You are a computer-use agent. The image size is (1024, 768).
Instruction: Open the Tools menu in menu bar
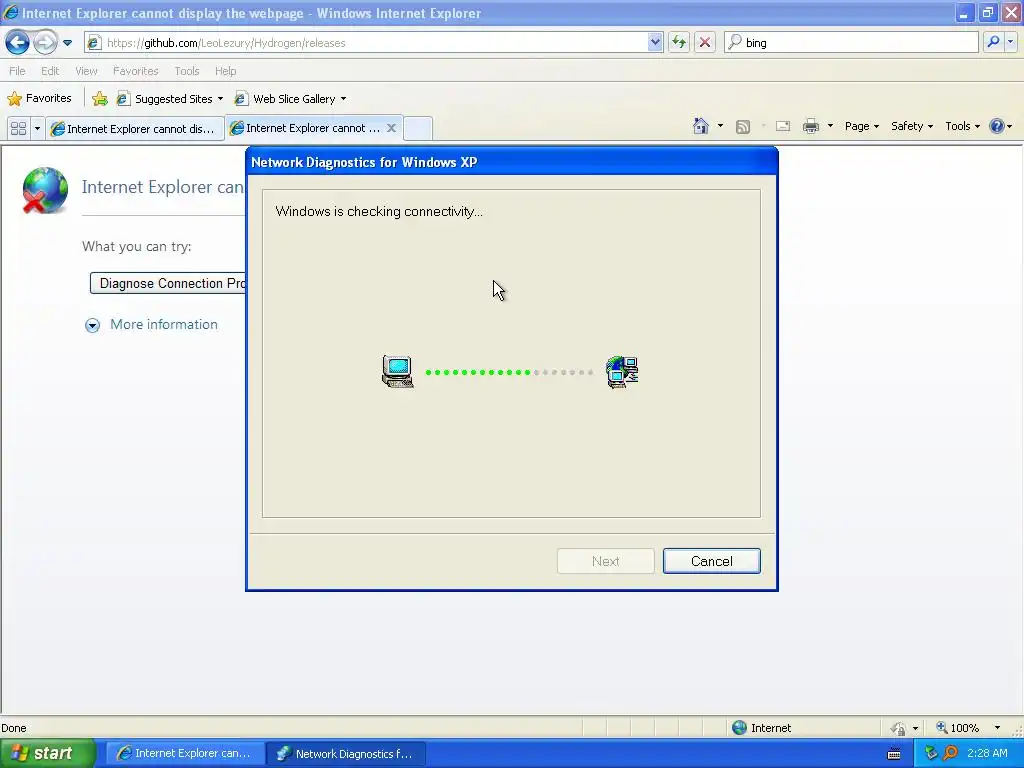(x=187, y=71)
